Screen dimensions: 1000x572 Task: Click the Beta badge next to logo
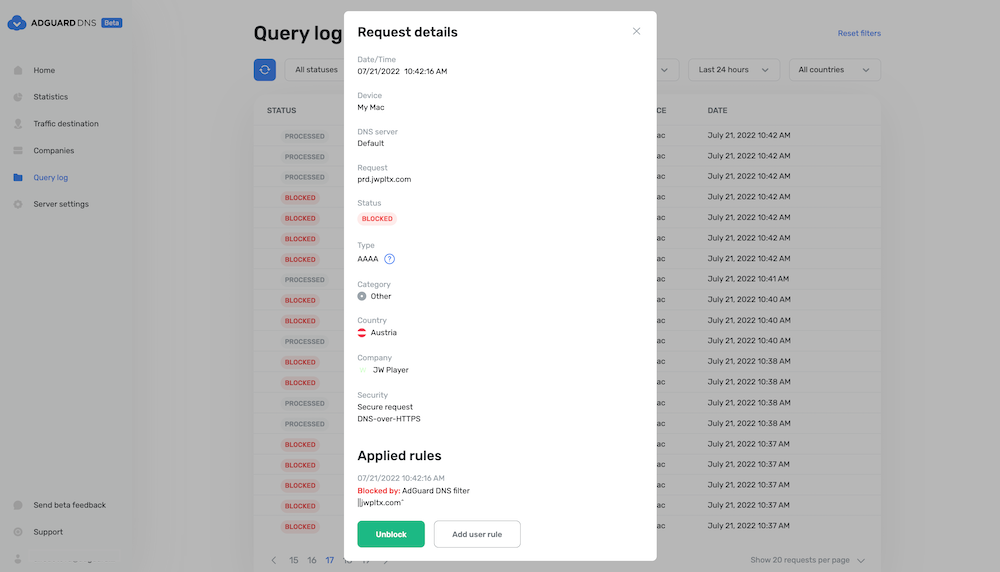[112, 23]
